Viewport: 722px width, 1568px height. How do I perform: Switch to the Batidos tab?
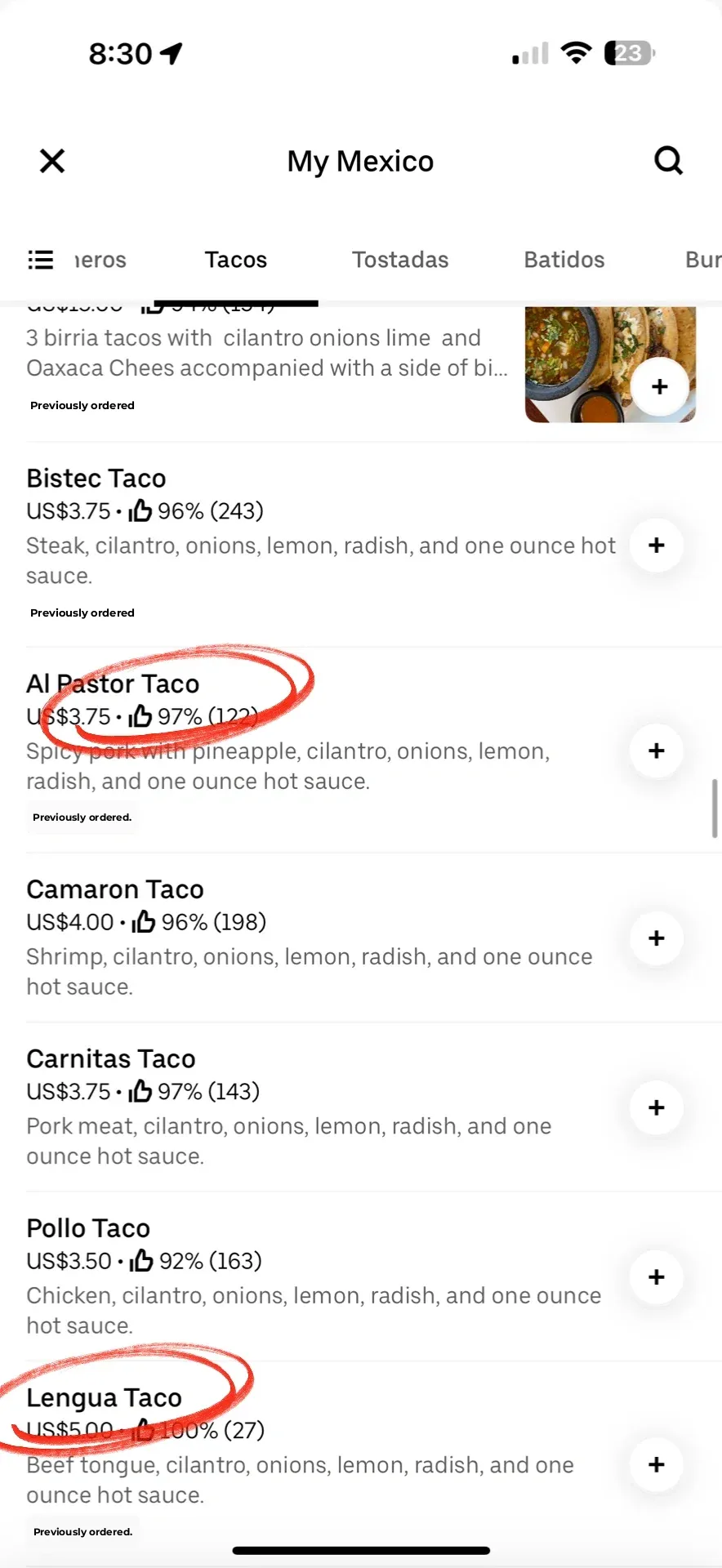[564, 260]
